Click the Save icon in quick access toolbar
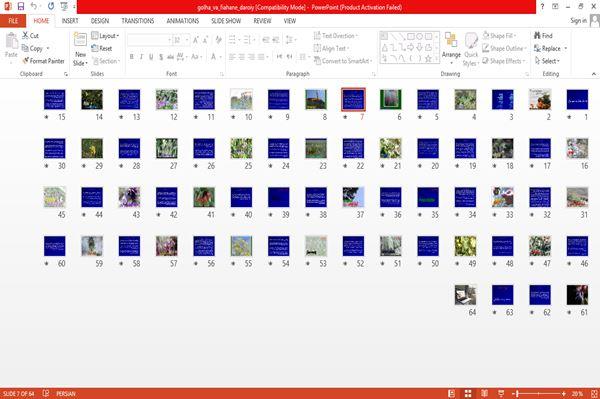This screenshot has width=600, height=399. coord(21,6)
